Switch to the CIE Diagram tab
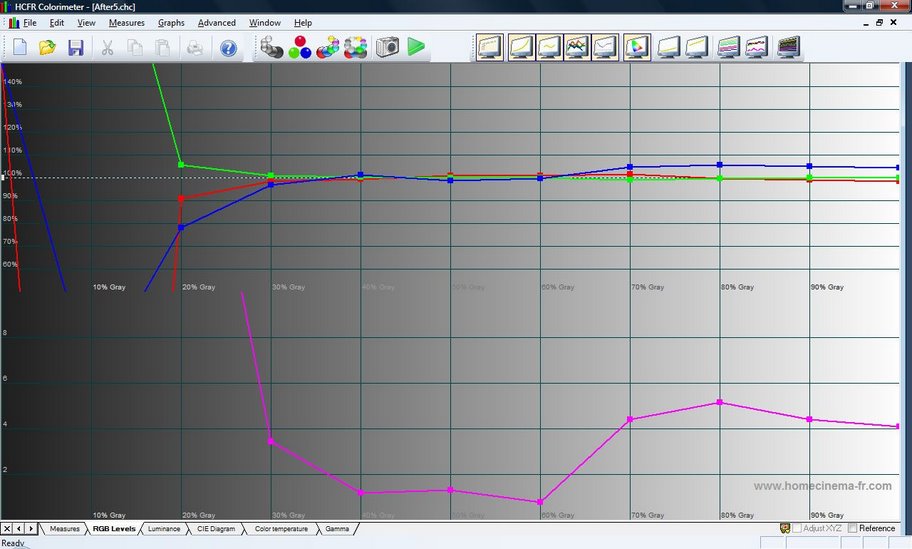912x549 pixels. point(216,529)
